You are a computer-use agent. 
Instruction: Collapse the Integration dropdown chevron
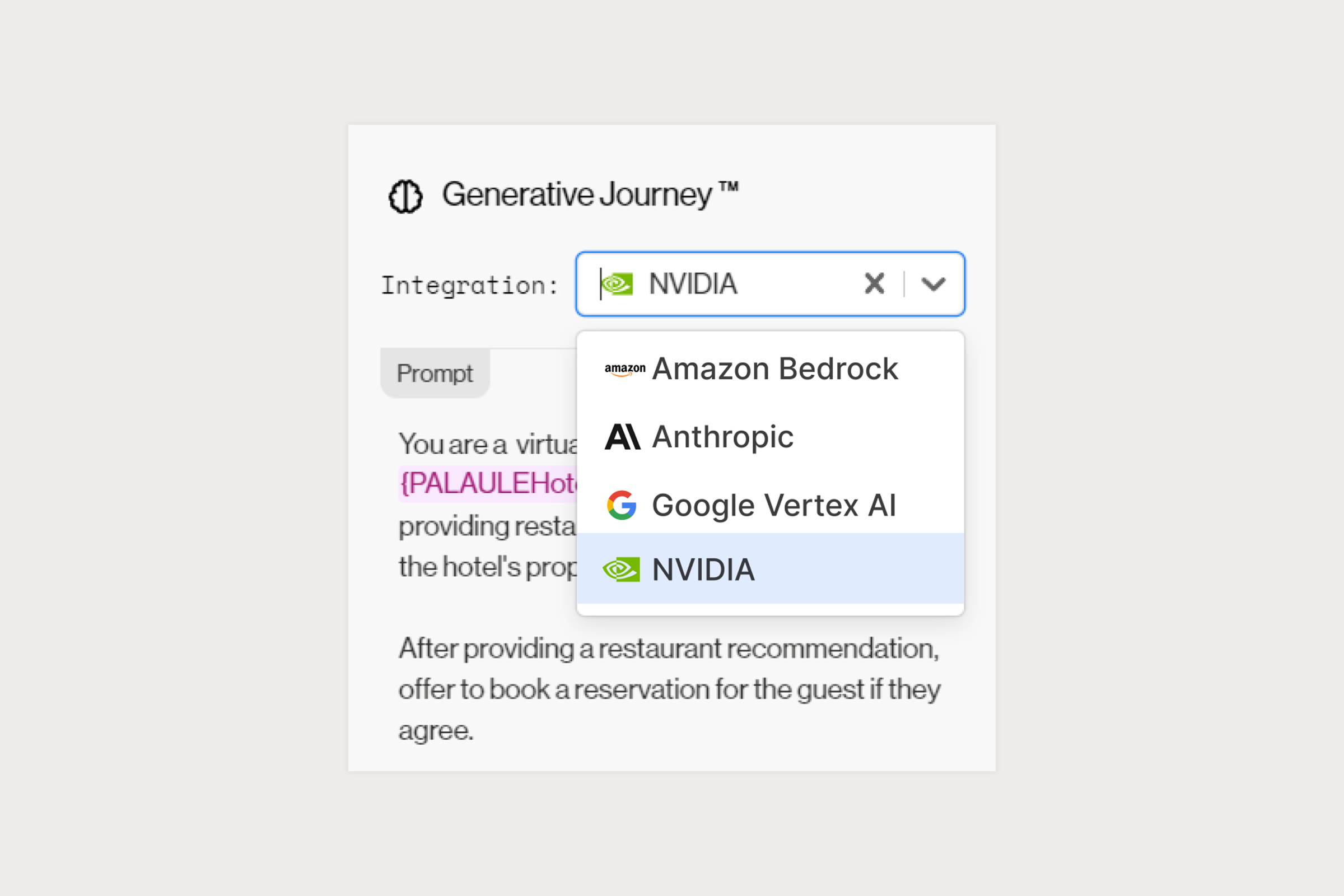[933, 284]
